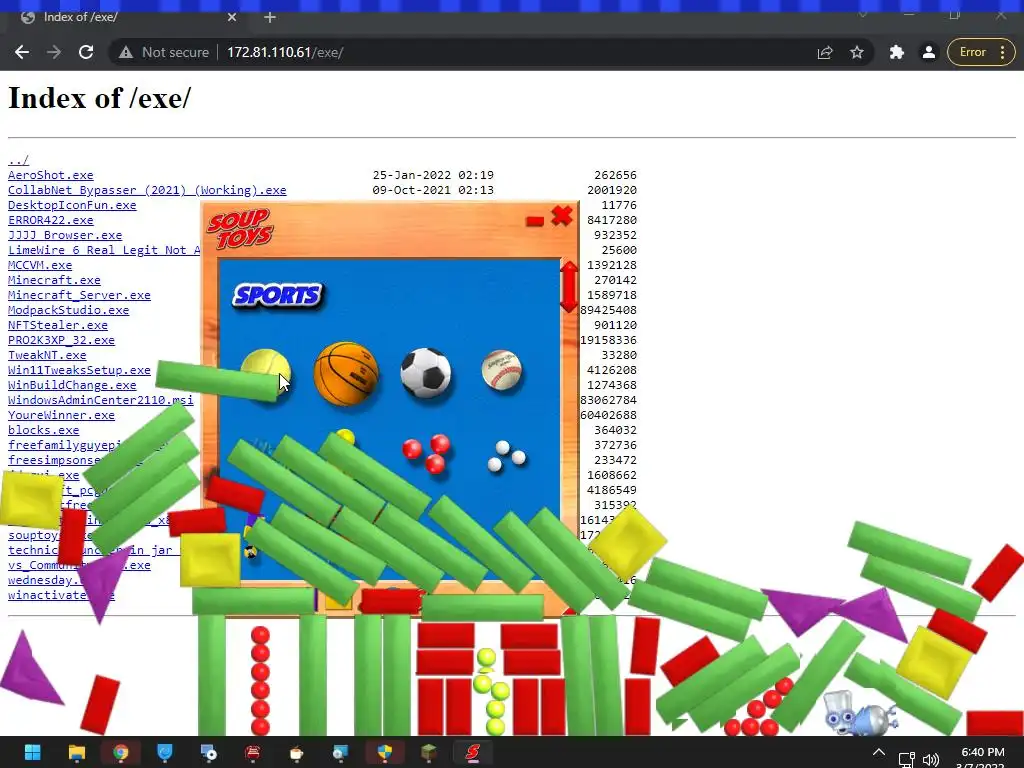Bookmark this page with the star
1024x768 pixels.
pos(857,52)
